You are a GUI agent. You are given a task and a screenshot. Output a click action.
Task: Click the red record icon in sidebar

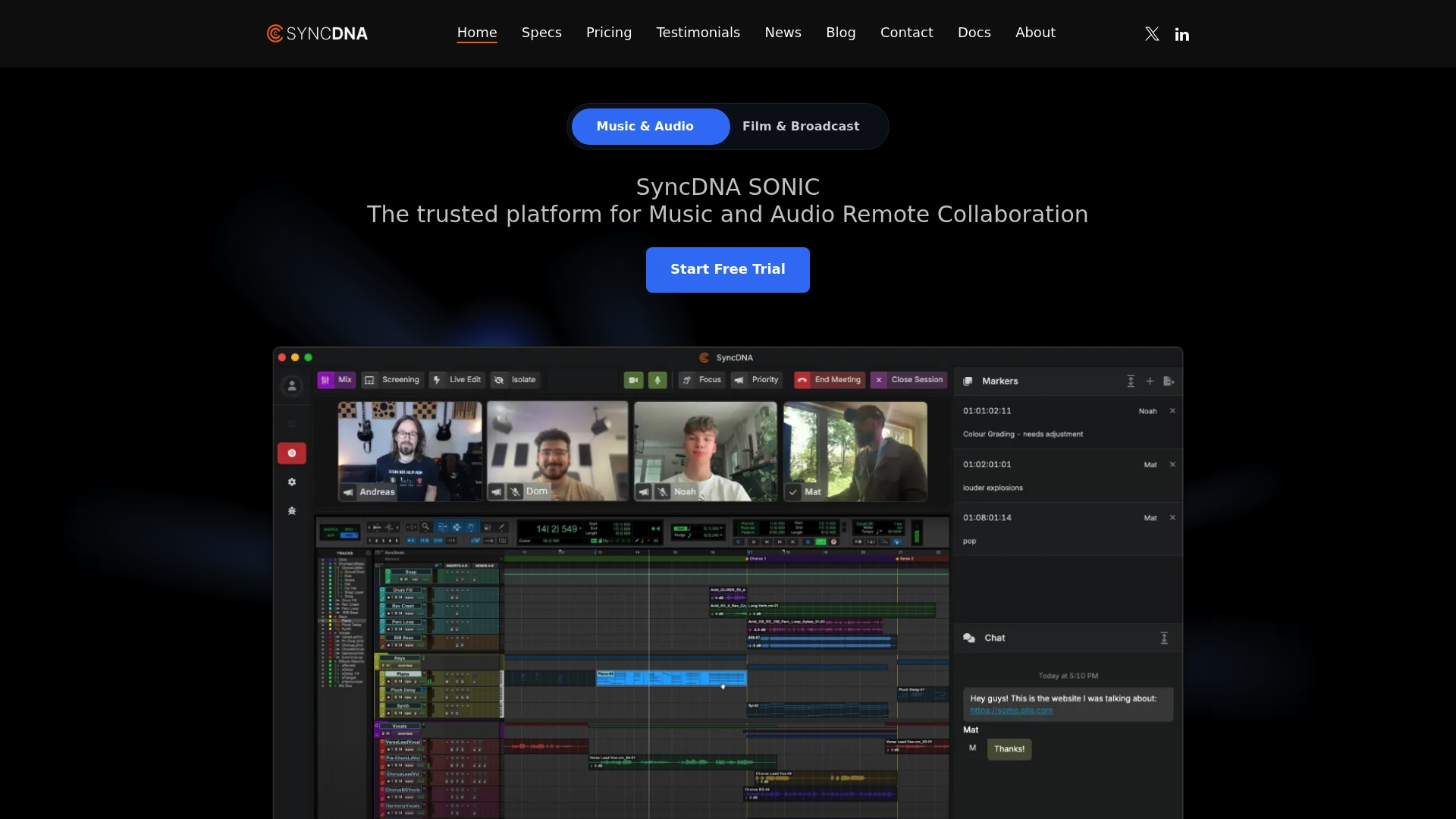pos(292,453)
